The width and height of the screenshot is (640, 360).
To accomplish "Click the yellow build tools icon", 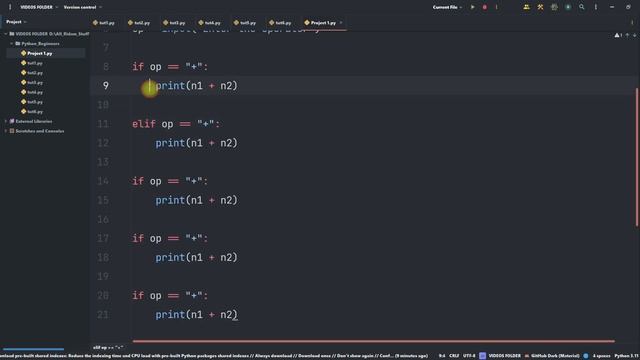I will pyautogui.click(x=540, y=7).
